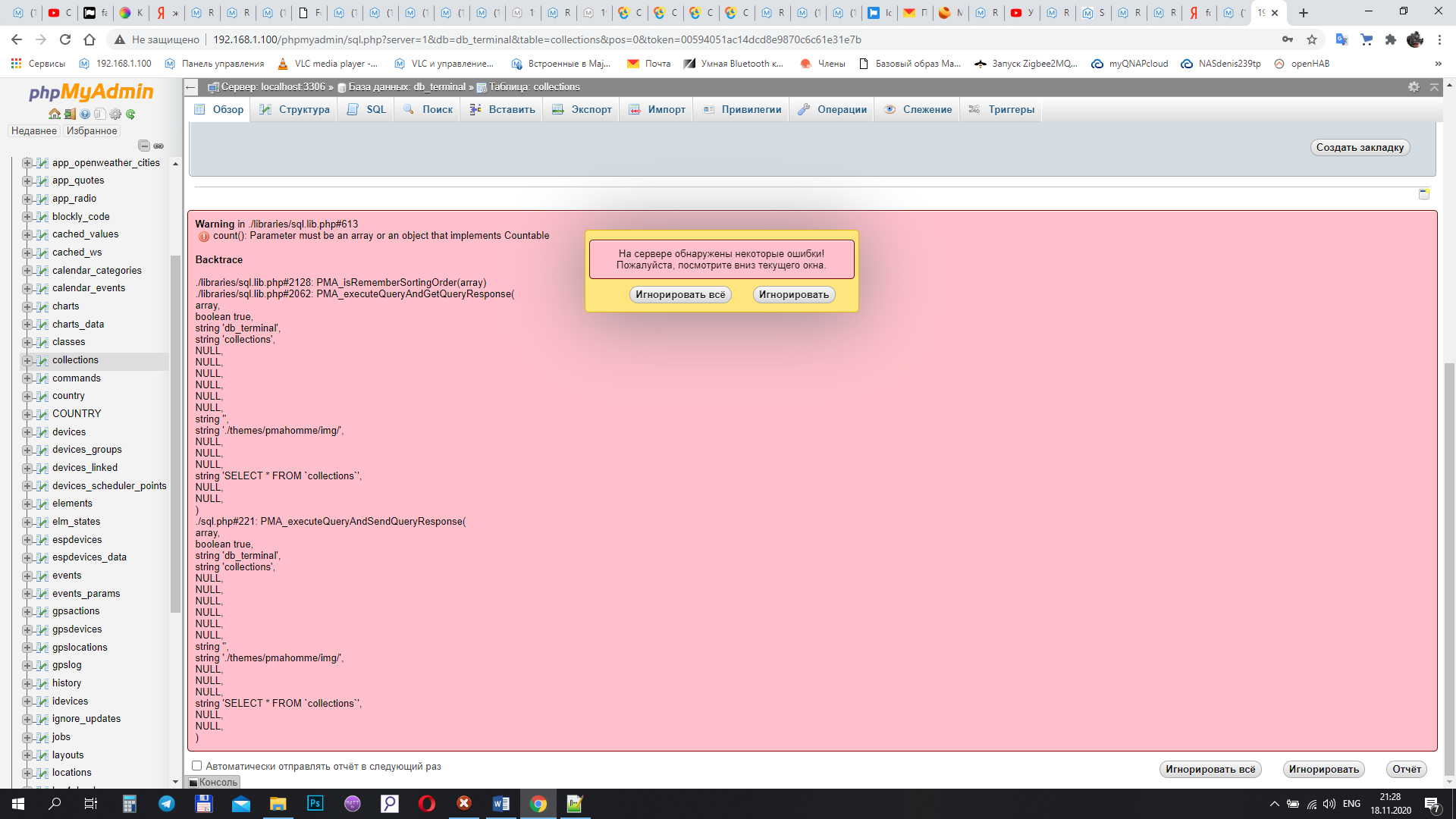This screenshot has width=1456, height=819.
Task: Expand the charts table tree node
Action: click(27, 306)
